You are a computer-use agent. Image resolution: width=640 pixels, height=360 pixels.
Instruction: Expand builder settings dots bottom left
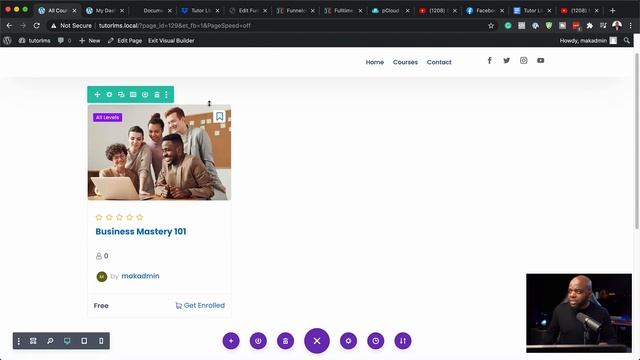tap(18, 341)
